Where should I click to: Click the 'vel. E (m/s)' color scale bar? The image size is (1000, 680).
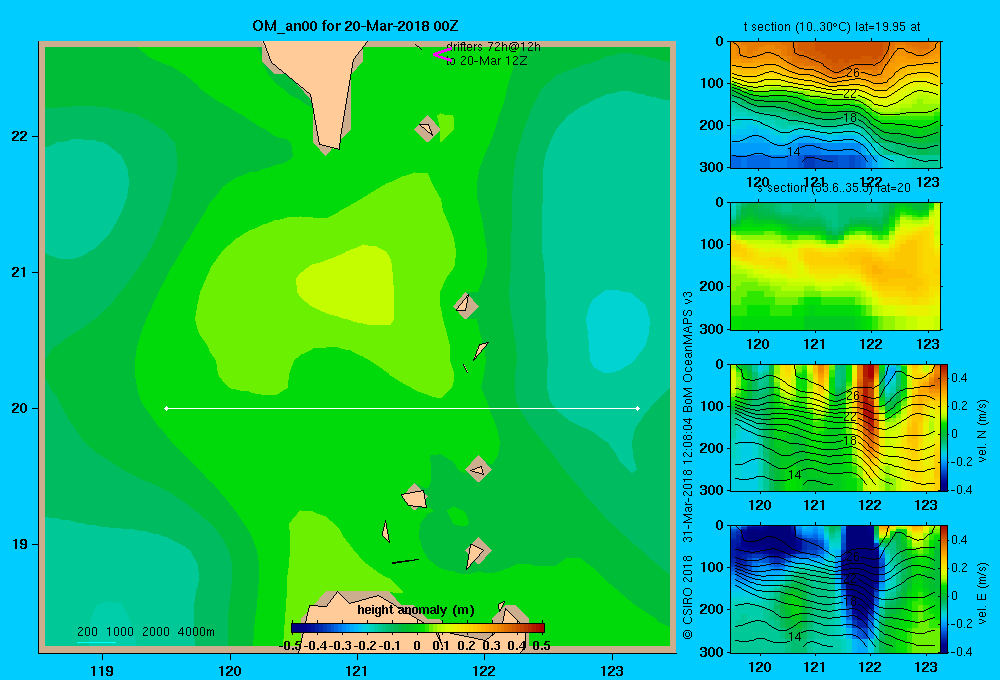(945, 589)
